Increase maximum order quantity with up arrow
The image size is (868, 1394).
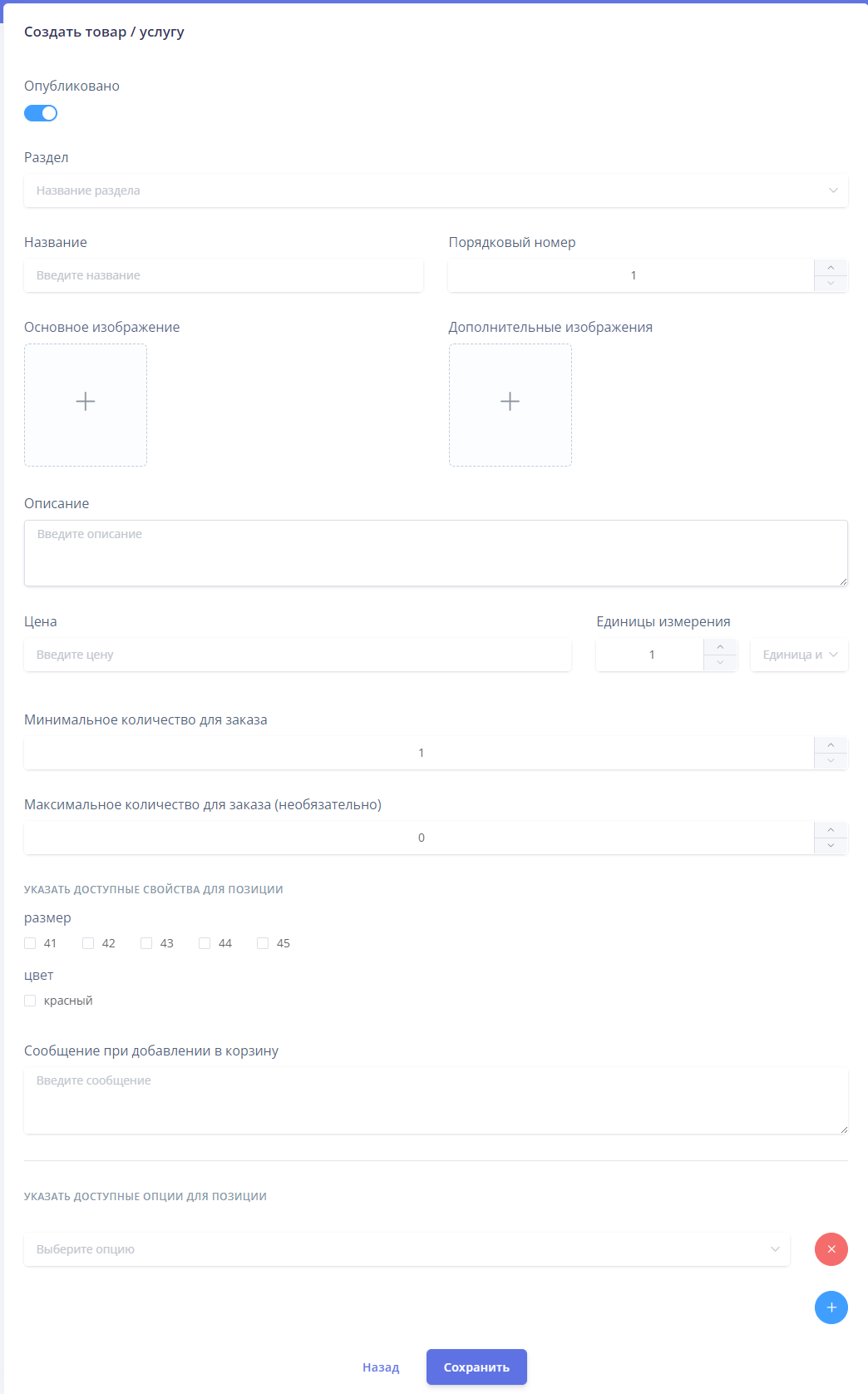point(831,829)
